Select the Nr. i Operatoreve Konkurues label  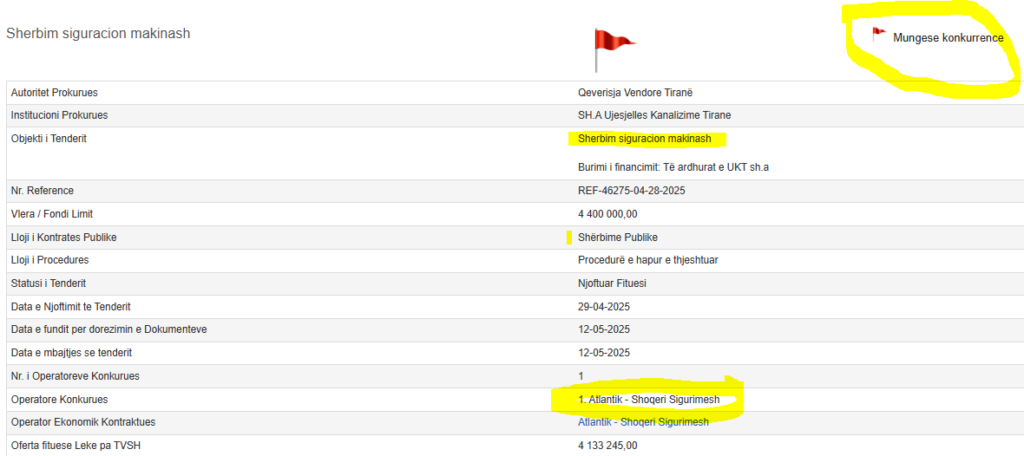click(75, 376)
